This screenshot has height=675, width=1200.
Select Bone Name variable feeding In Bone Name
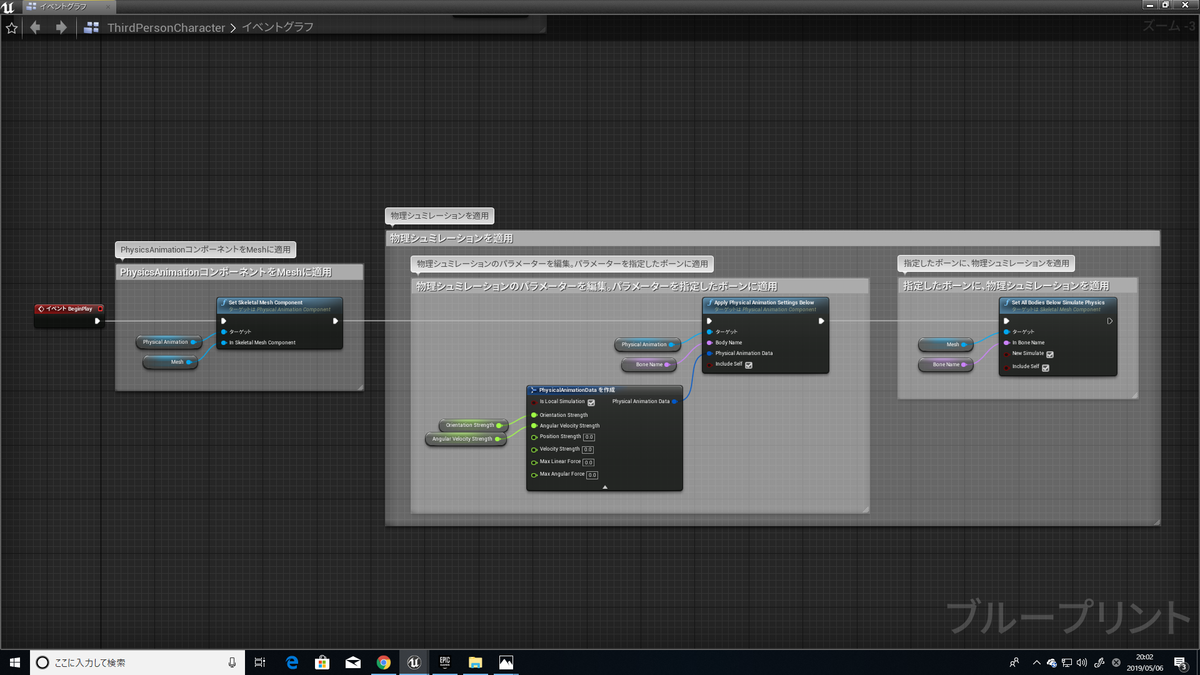[946, 365]
